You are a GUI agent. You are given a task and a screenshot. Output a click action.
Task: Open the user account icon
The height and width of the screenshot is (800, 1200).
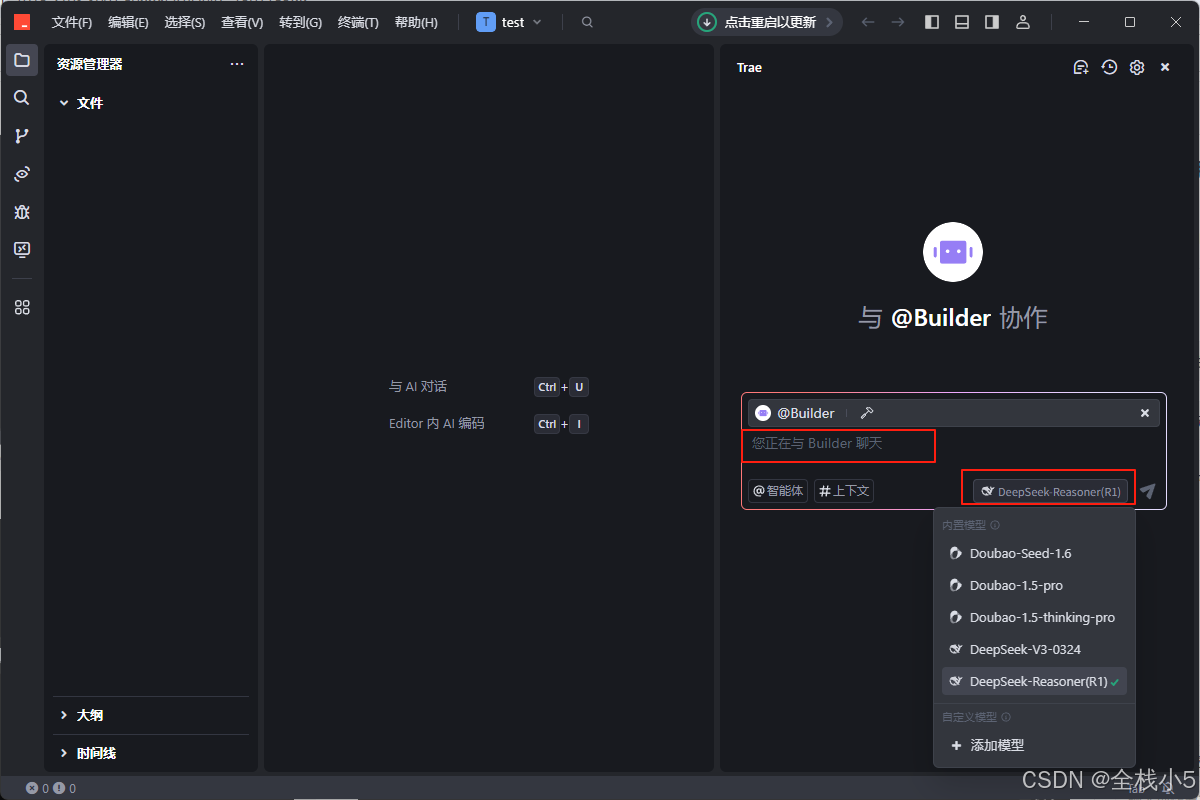point(1023,22)
